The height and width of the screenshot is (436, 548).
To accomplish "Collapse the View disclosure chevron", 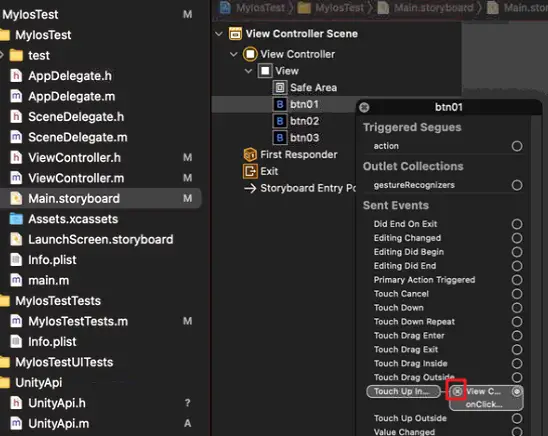I will [x=248, y=71].
